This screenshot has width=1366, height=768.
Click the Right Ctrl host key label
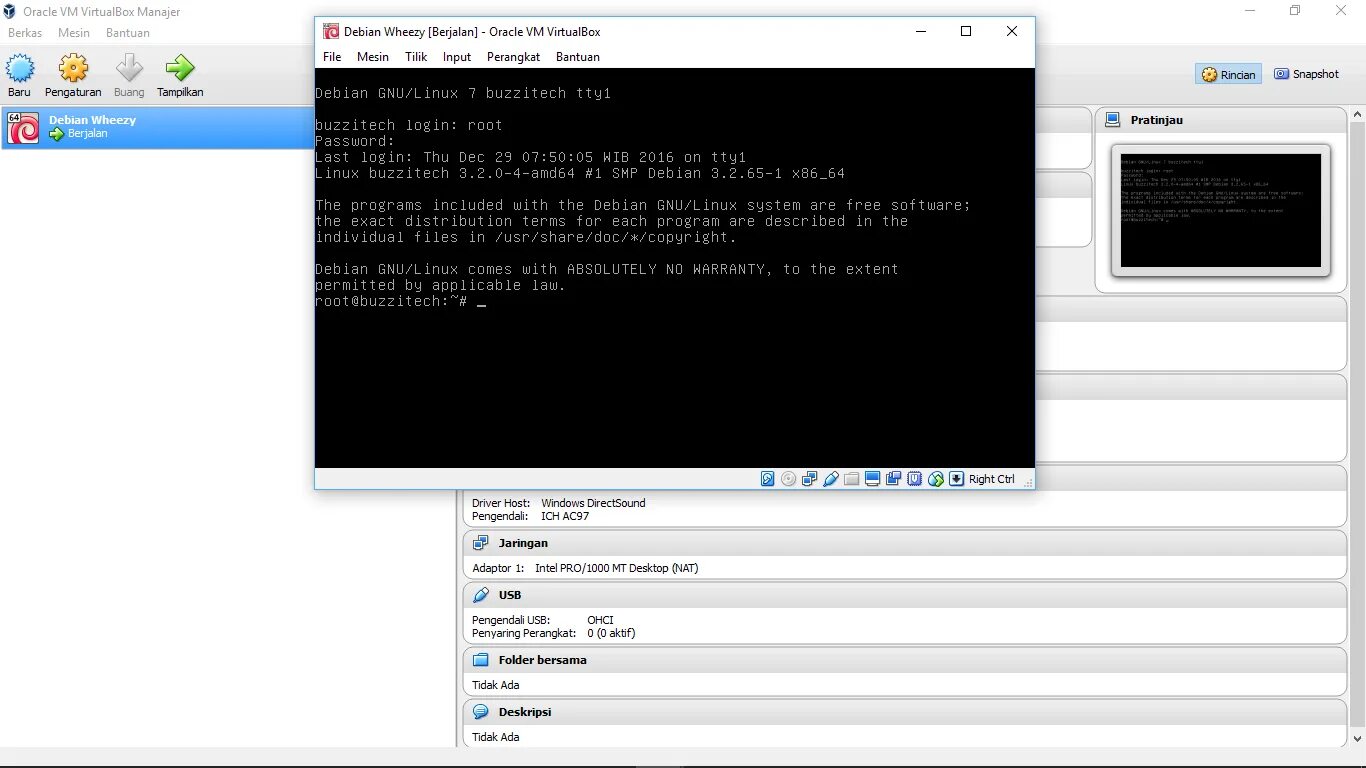point(992,479)
